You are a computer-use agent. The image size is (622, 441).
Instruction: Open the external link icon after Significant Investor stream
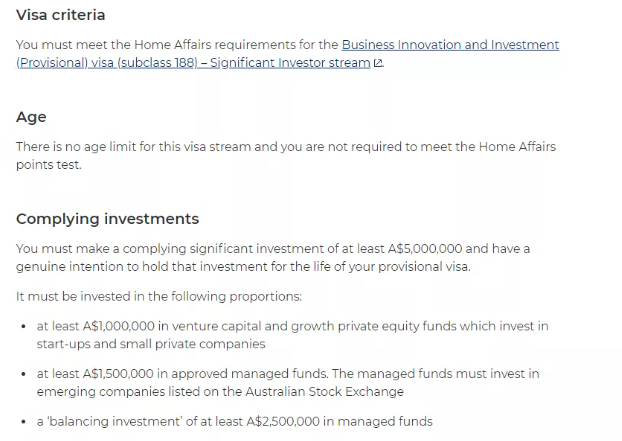pyautogui.click(x=377, y=63)
